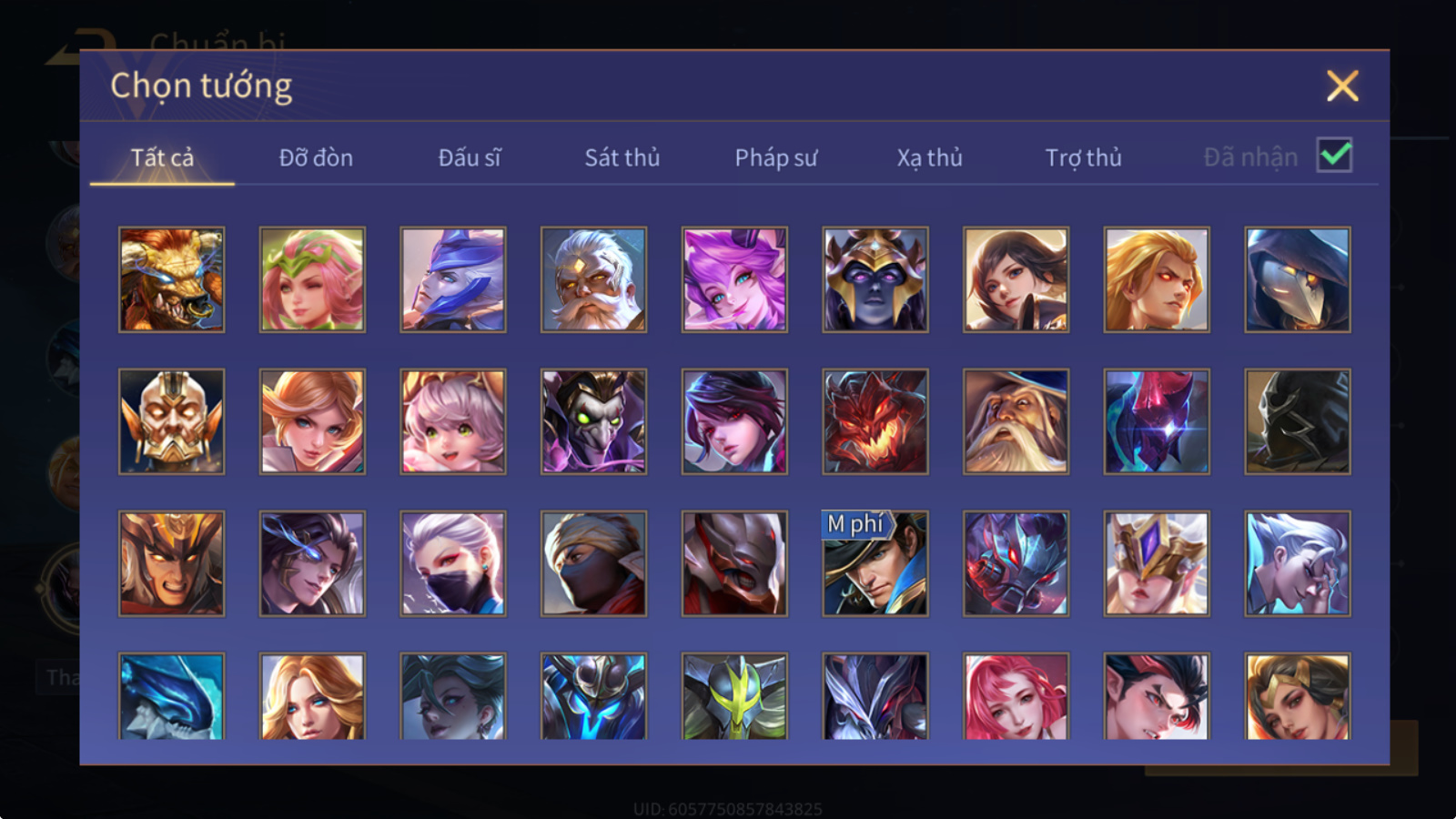
Task: Open the 'Đấu sĩ' tab
Action: point(470,157)
